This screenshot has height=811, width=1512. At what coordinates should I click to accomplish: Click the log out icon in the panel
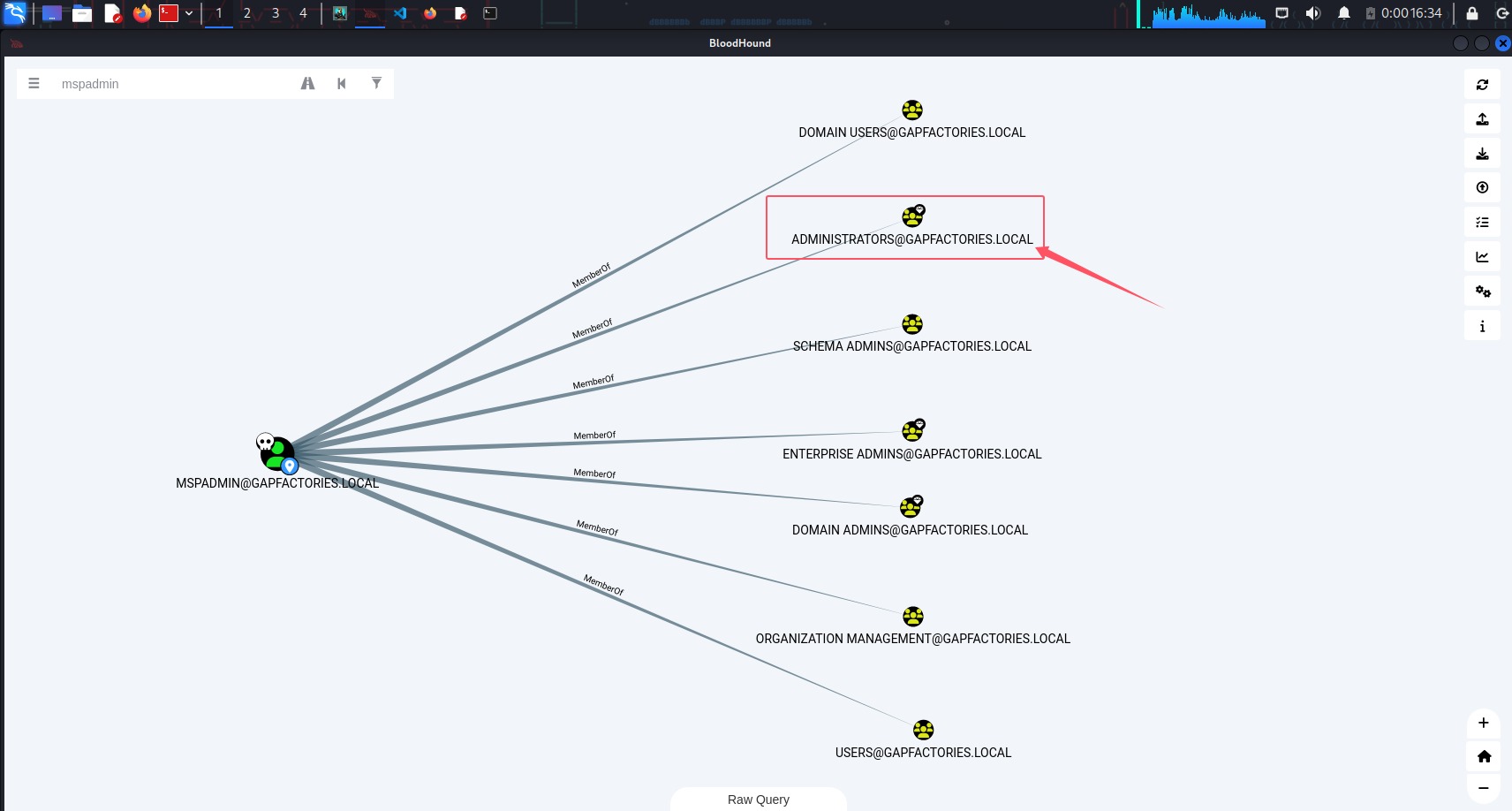pos(1501,13)
